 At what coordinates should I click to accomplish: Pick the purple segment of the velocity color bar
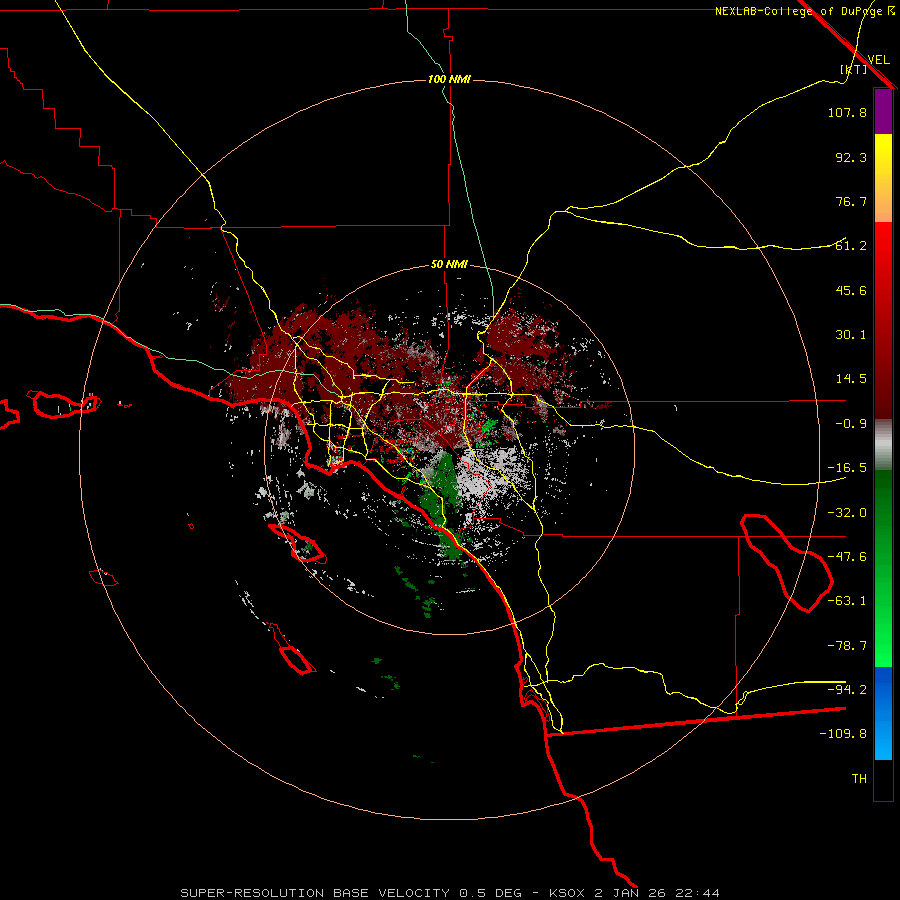(x=883, y=111)
